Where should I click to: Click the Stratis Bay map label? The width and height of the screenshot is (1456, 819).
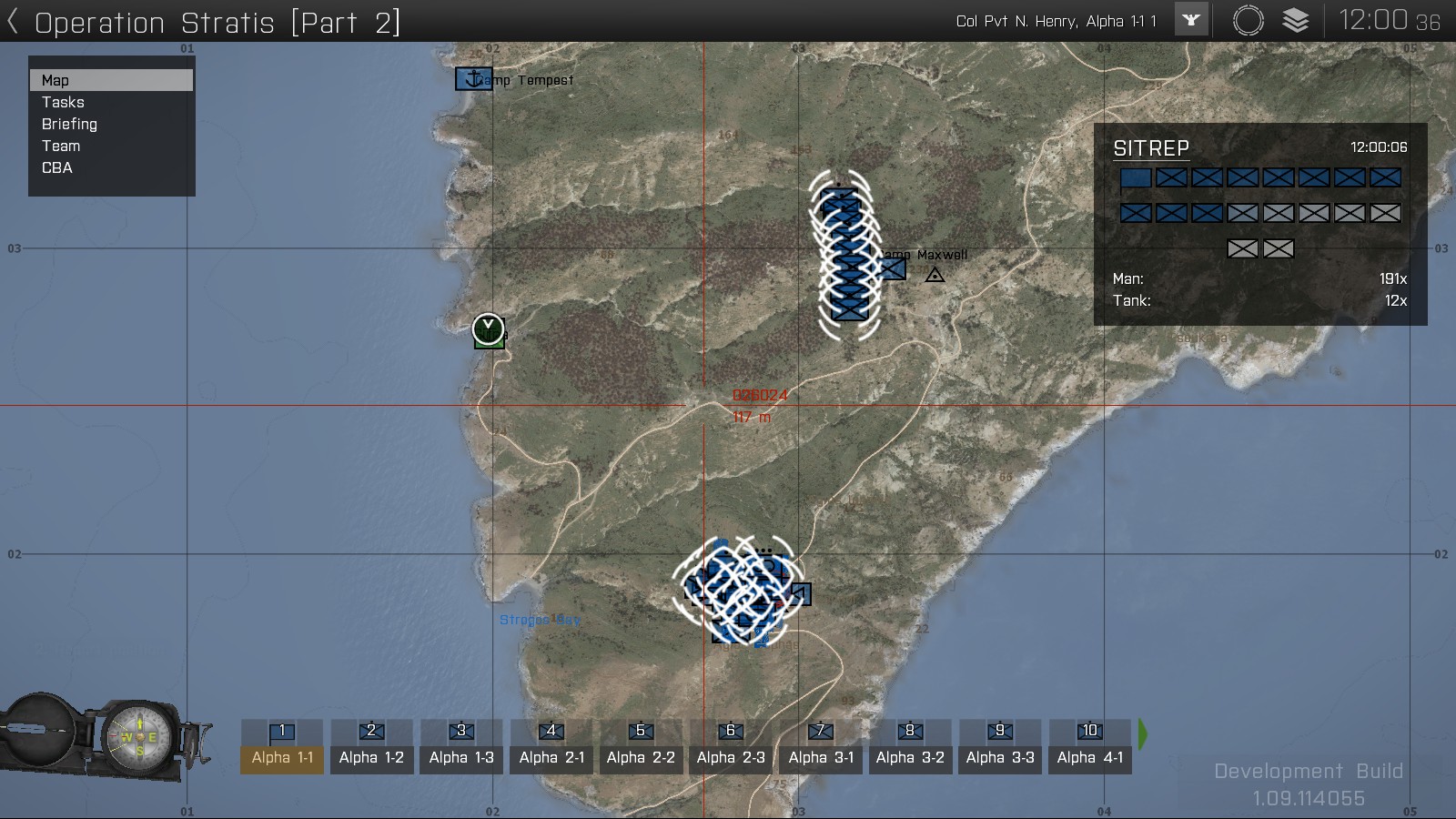[x=540, y=620]
